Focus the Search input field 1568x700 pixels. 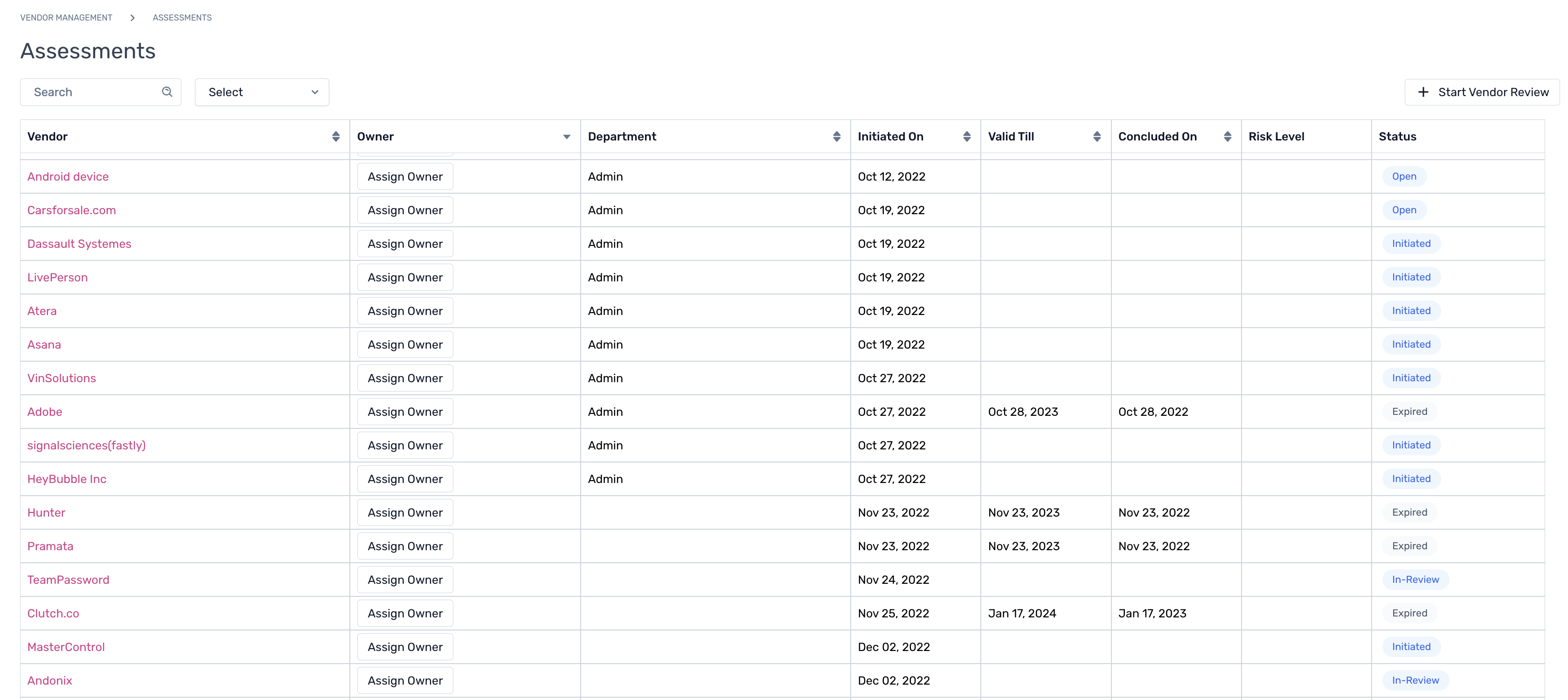[x=100, y=92]
